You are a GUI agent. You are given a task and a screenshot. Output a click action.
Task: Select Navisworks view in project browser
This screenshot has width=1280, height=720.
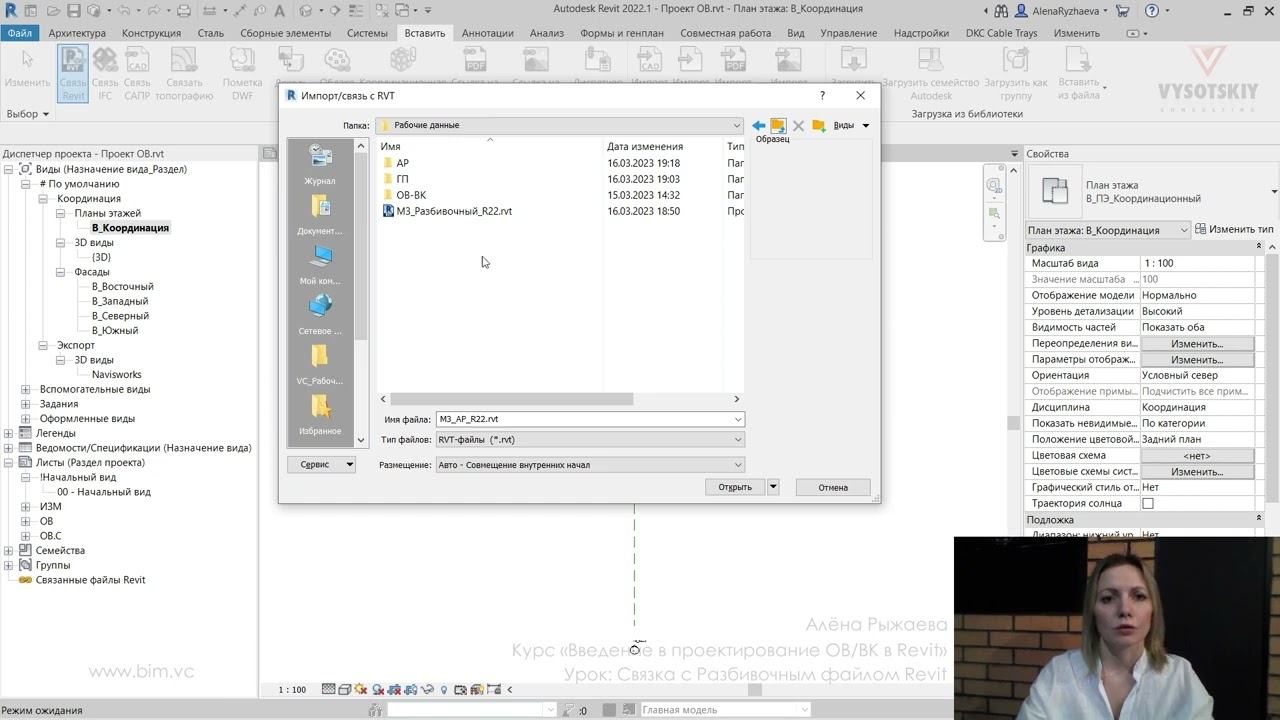[x=117, y=375]
